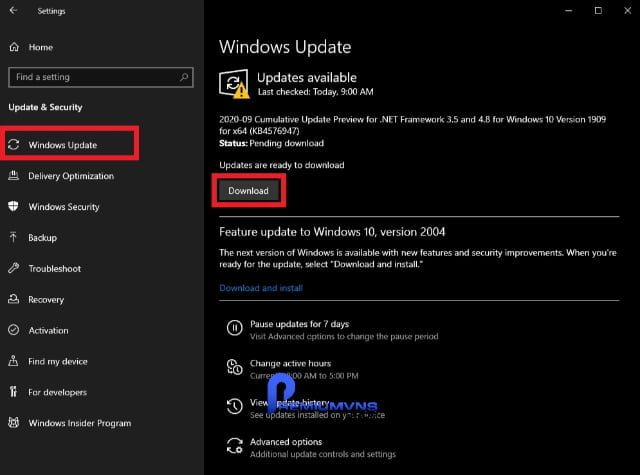This screenshot has height=475, width=640.
Task: Click the Status: Pending download text
Action: point(271,143)
